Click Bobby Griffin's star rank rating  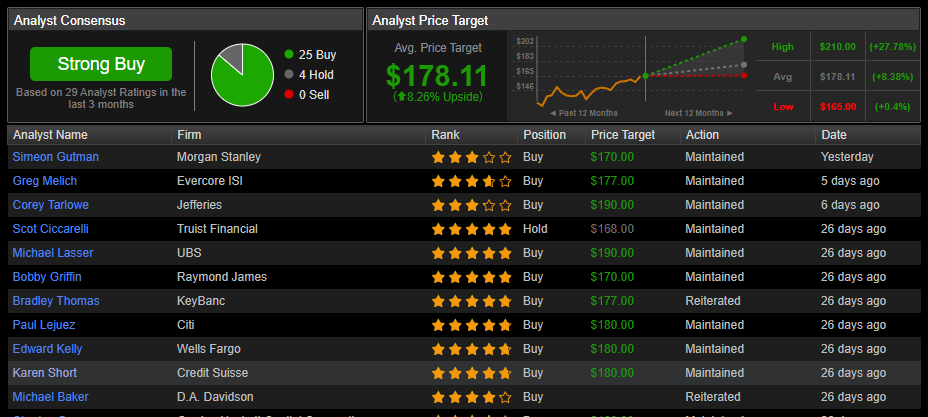tap(472, 277)
